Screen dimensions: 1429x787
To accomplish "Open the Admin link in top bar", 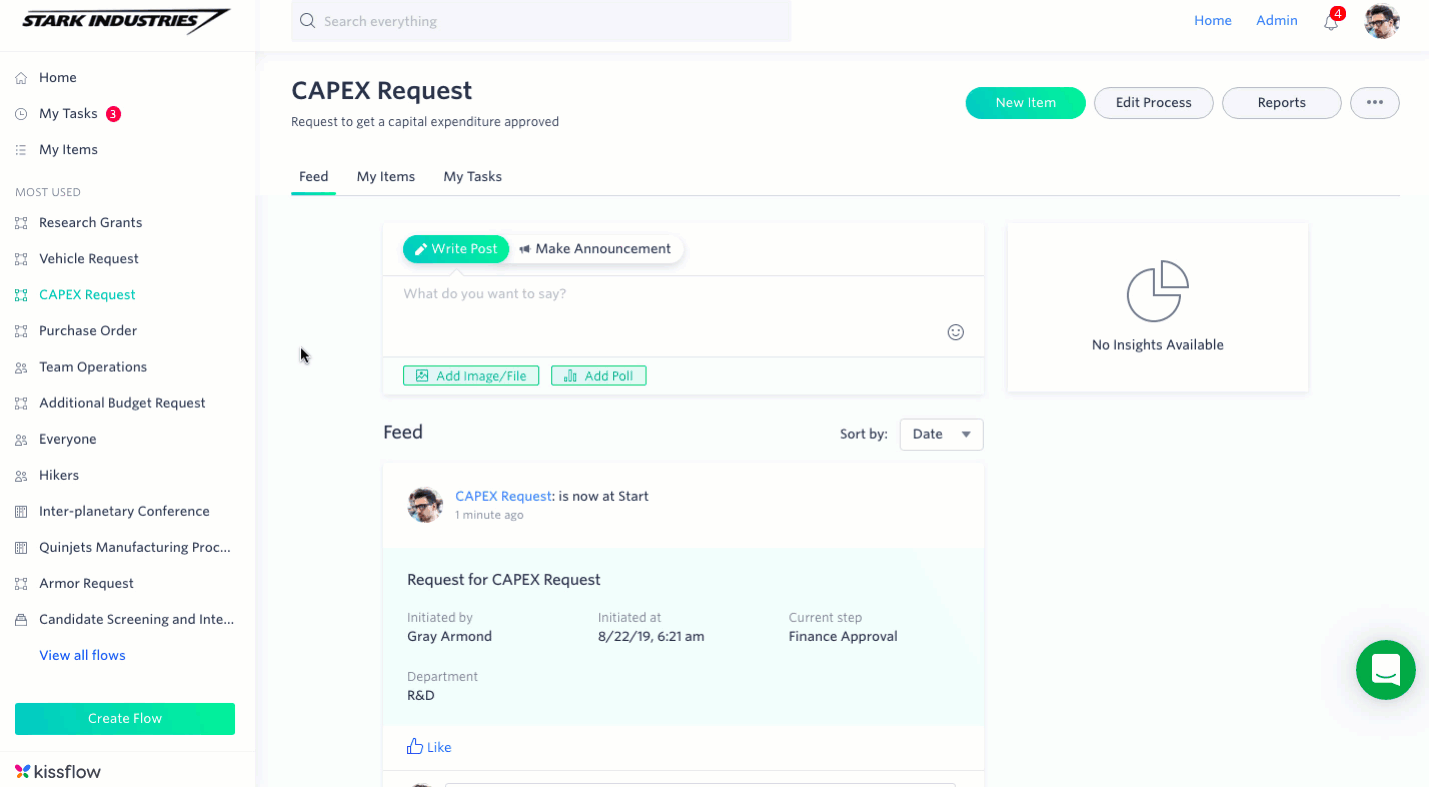I will pos(1277,20).
